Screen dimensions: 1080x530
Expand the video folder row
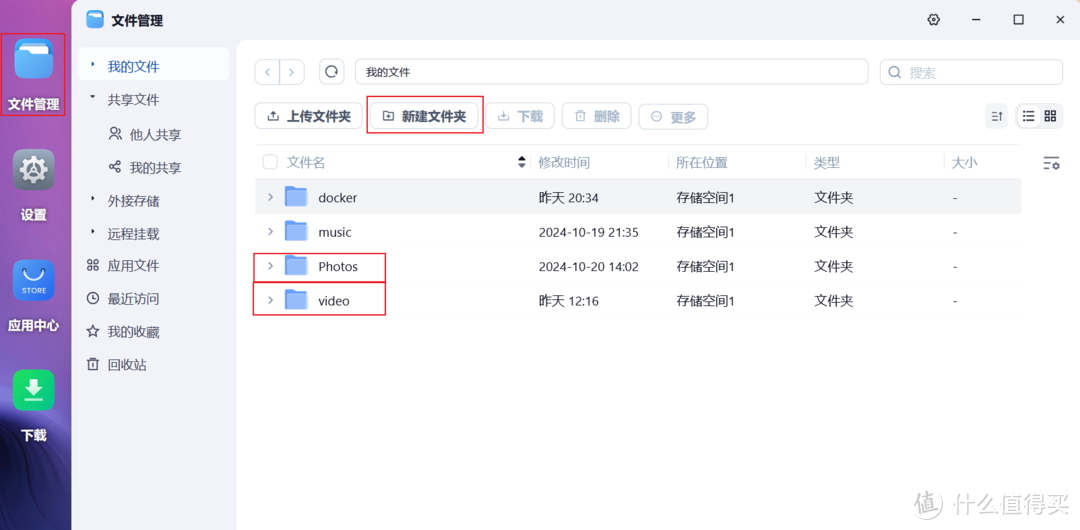pos(270,300)
